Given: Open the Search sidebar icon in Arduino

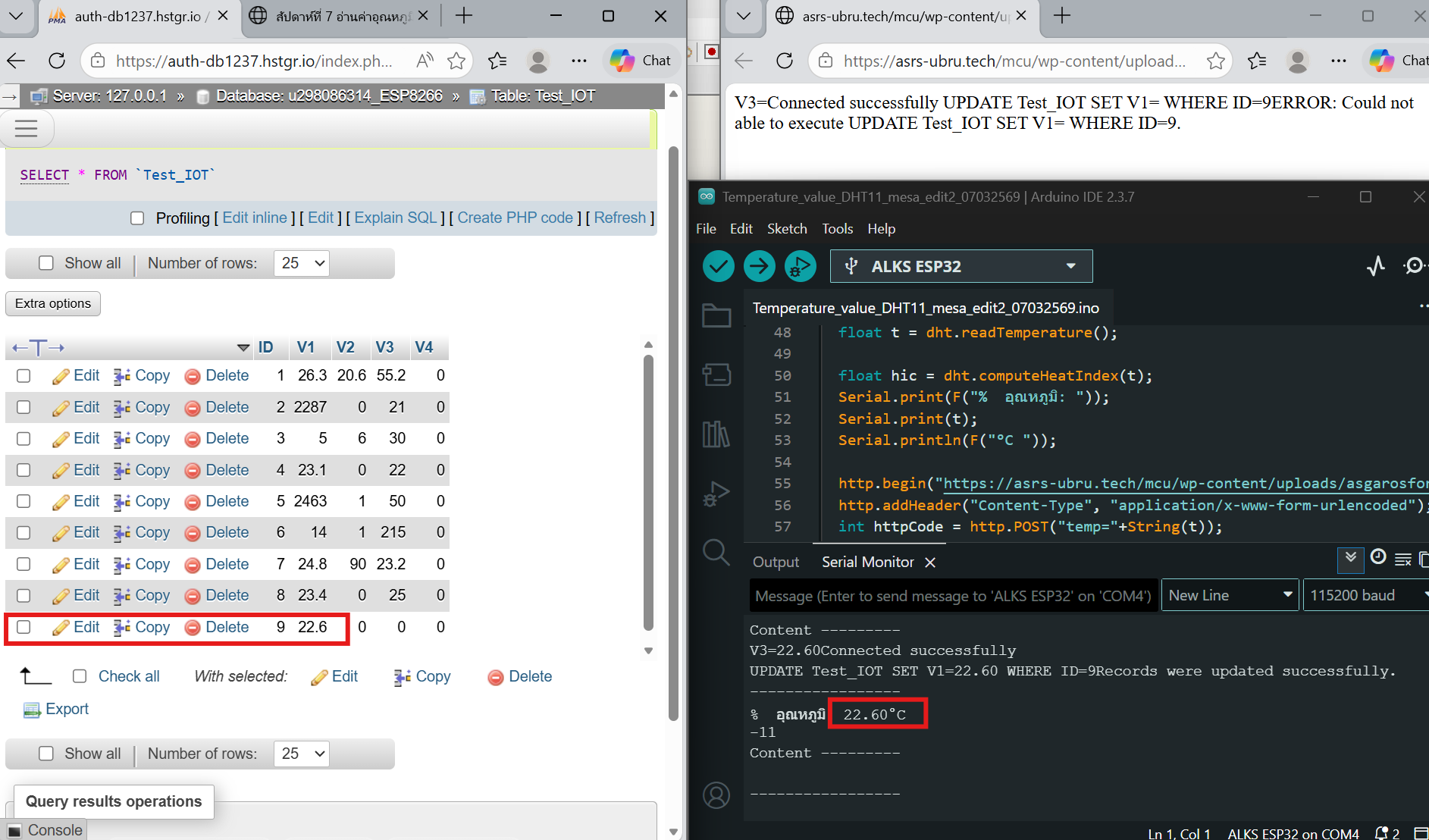Looking at the screenshot, I should (716, 553).
